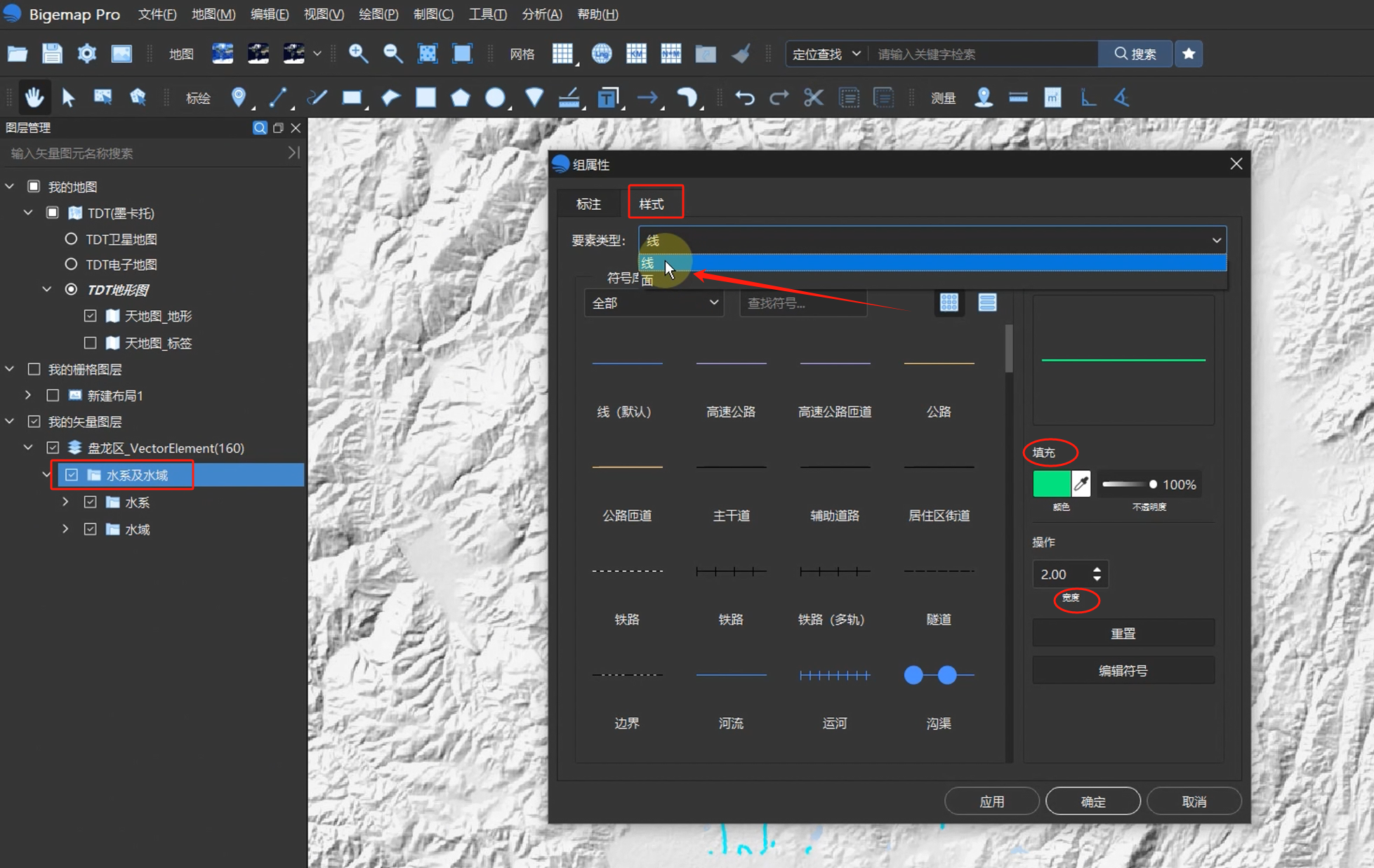
Task: Enable the 天地图_标签 layer checkbox
Action: [90, 343]
